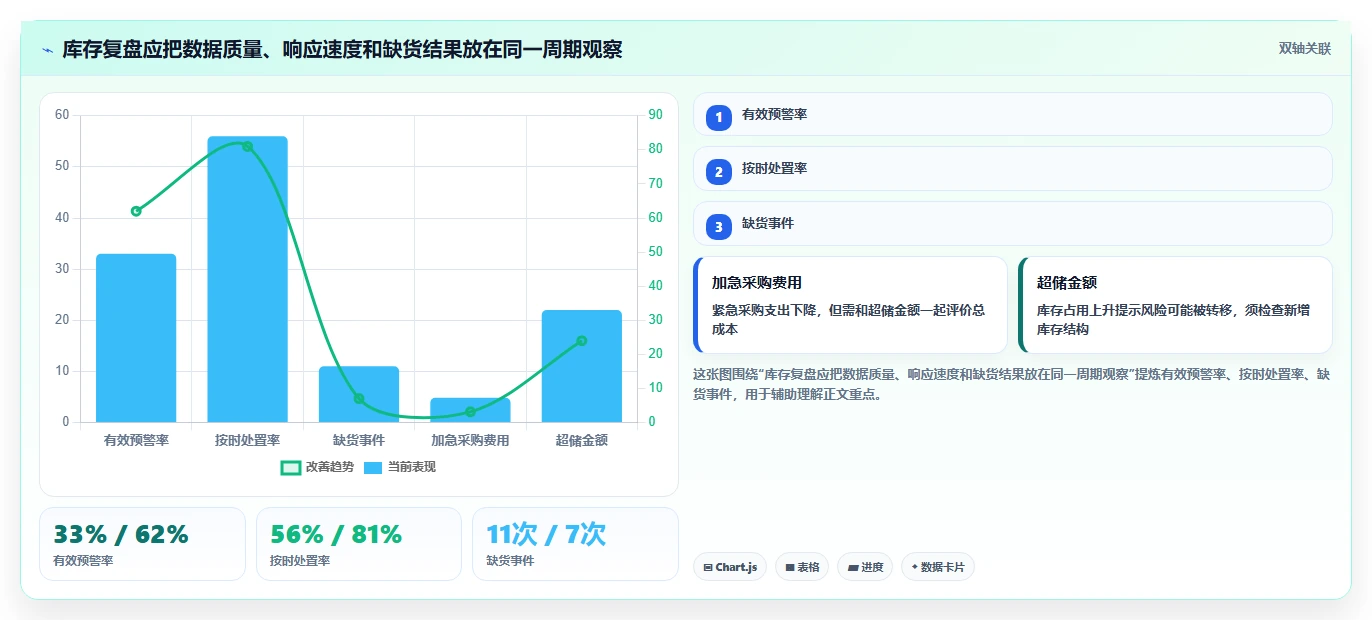The height and width of the screenshot is (620, 1372).
Task: Click the 按时处置率 x-axis label
Action: pos(247,440)
